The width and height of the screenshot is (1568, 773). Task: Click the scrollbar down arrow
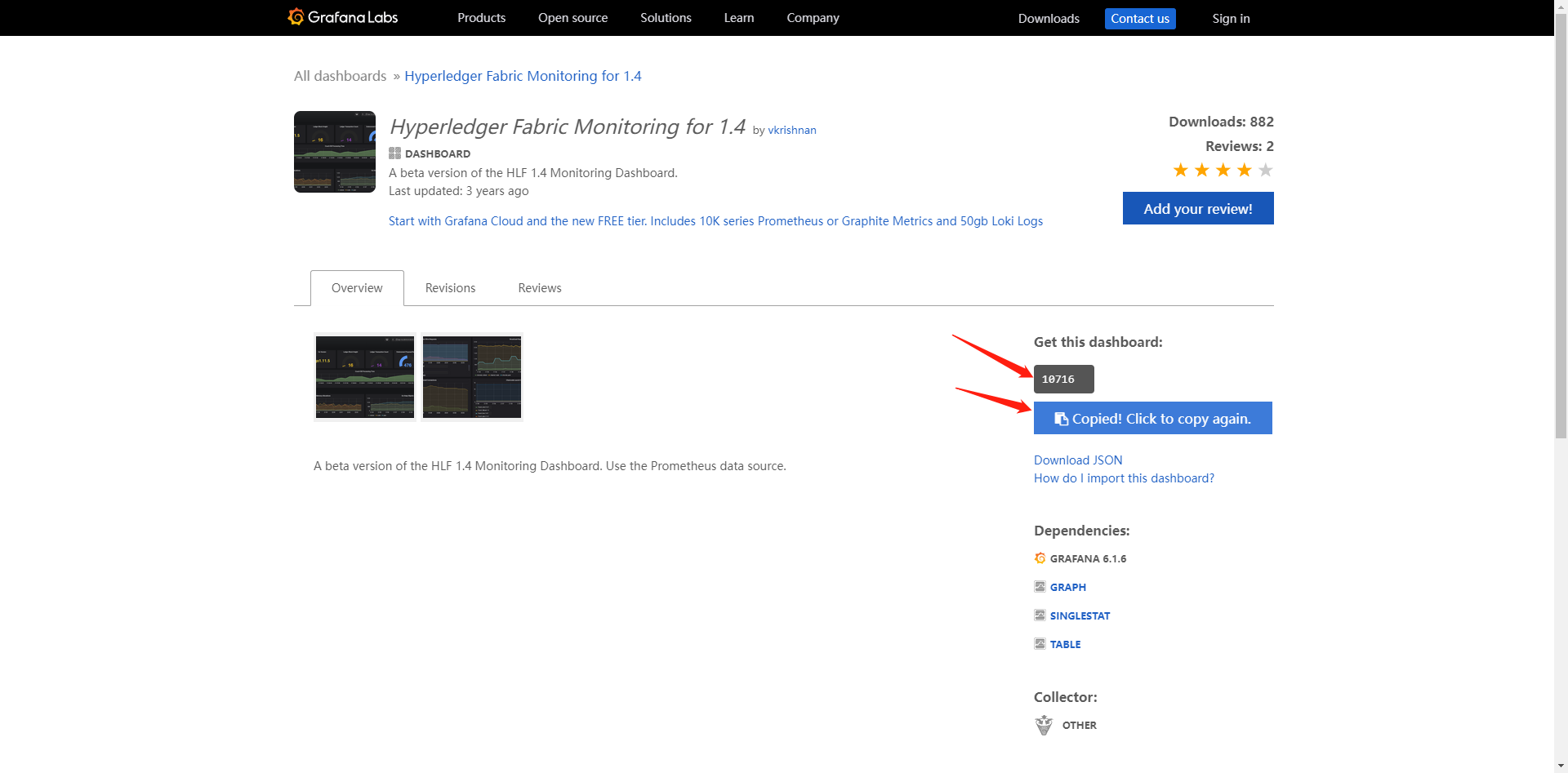click(1561, 766)
